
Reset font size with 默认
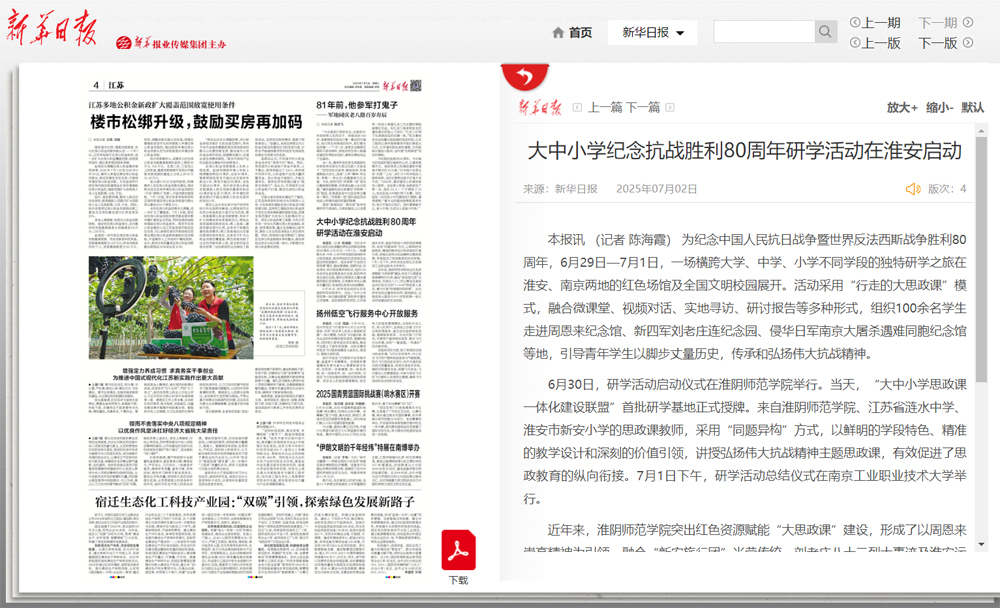pos(972,107)
